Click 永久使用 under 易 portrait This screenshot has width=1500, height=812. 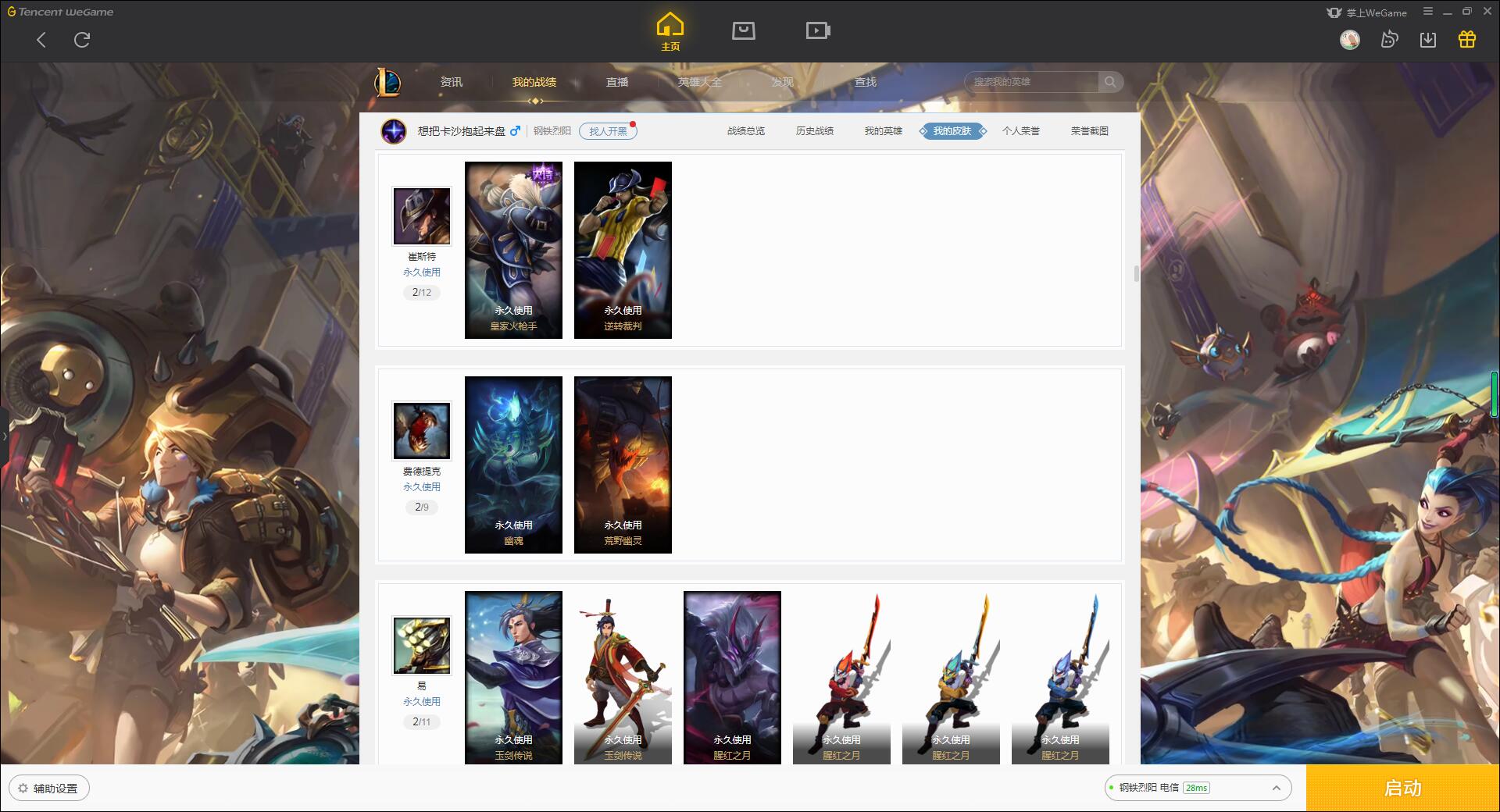click(x=422, y=702)
